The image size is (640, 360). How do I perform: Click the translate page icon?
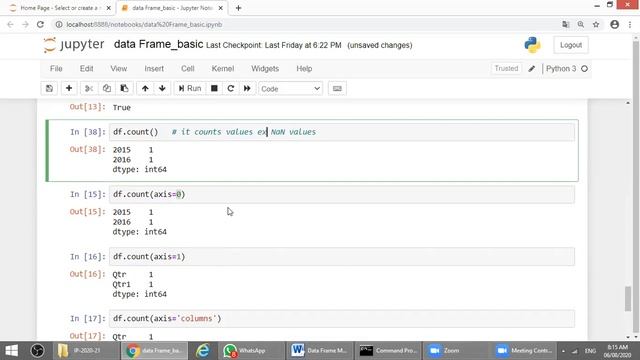(x=565, y=24)
